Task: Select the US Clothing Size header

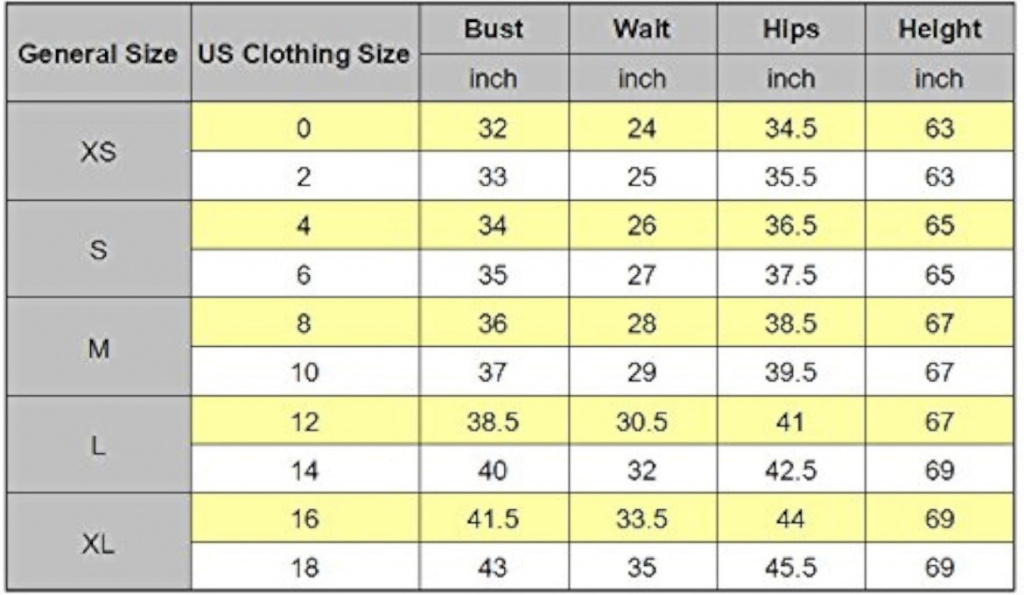Action: pyautogui.click(x=304, y=53)
